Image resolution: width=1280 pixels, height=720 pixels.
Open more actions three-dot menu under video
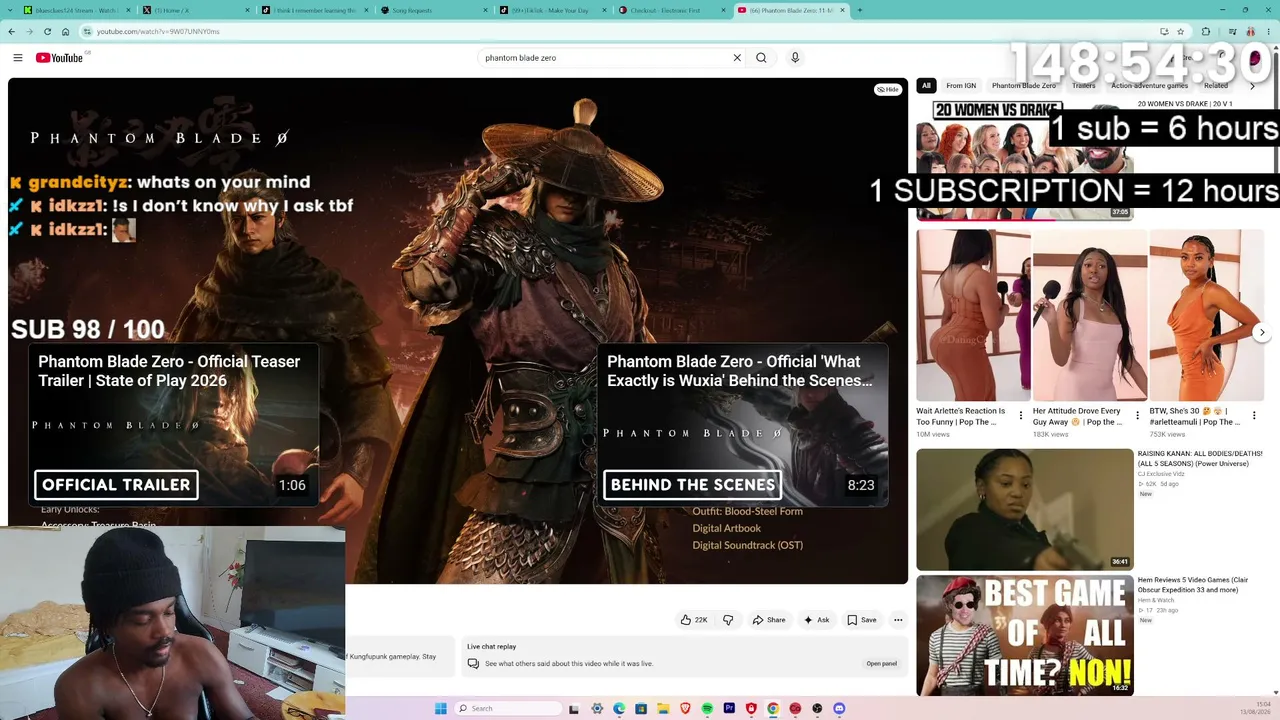[x=898, y=620]
